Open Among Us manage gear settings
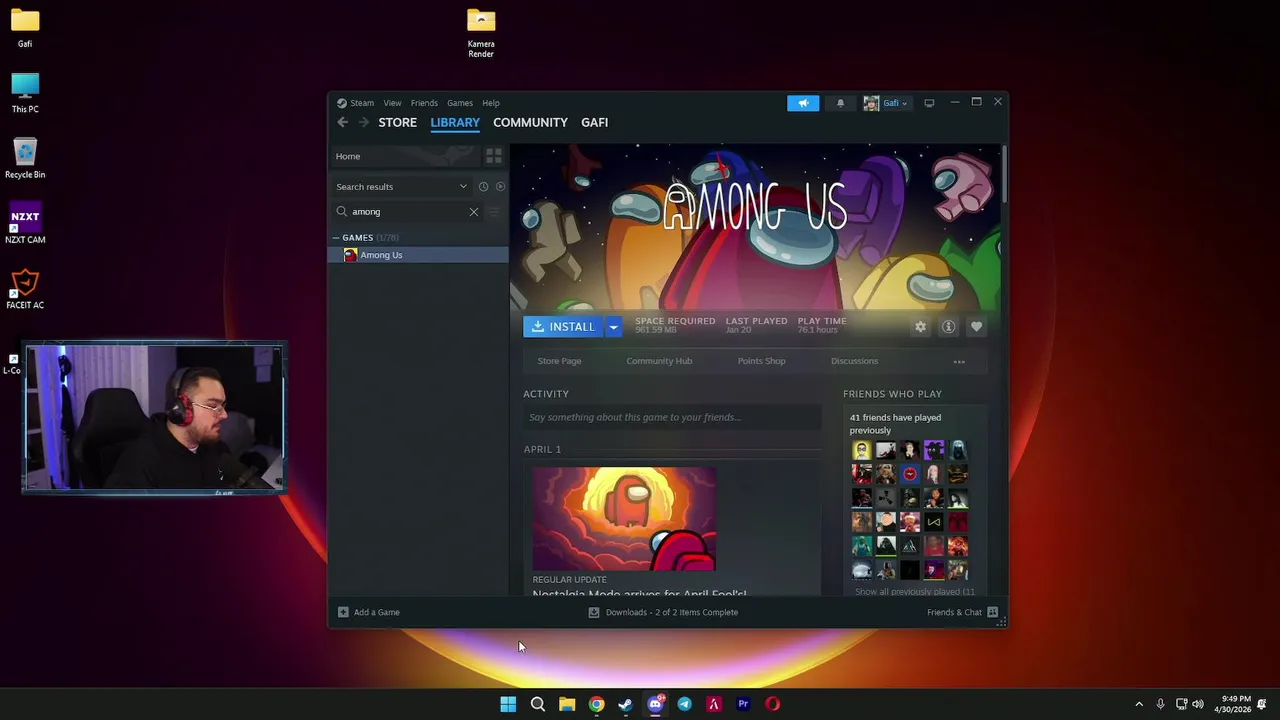This screenshot has width=1280, height=720. (x=920, y=327)
